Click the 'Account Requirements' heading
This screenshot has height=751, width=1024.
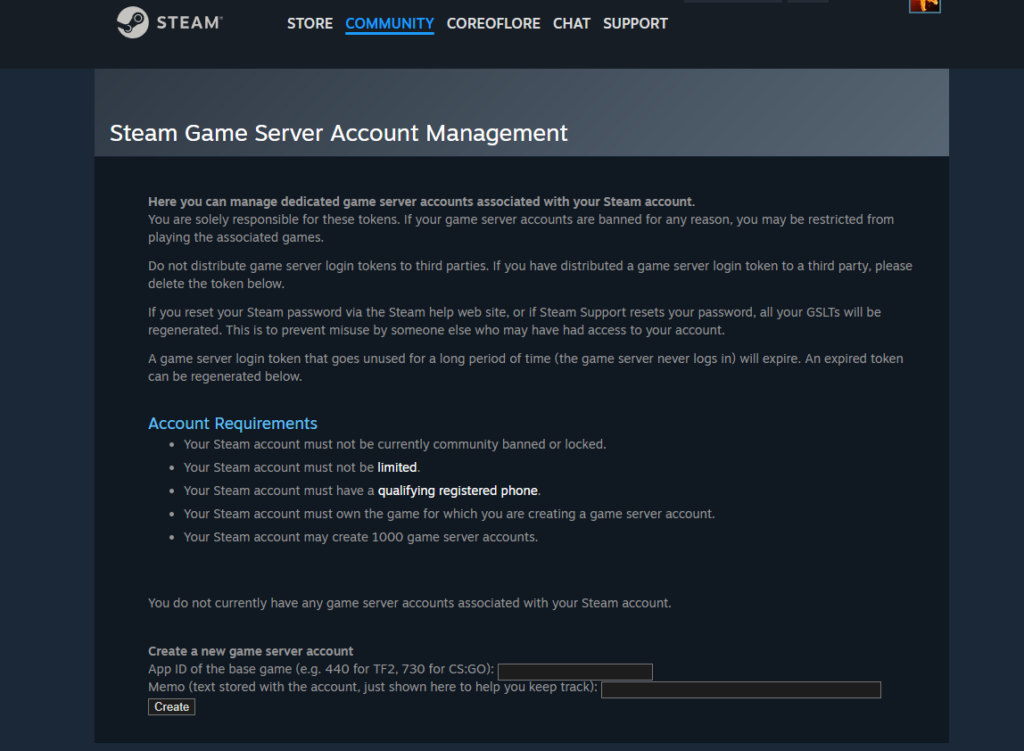pos(232,423)
